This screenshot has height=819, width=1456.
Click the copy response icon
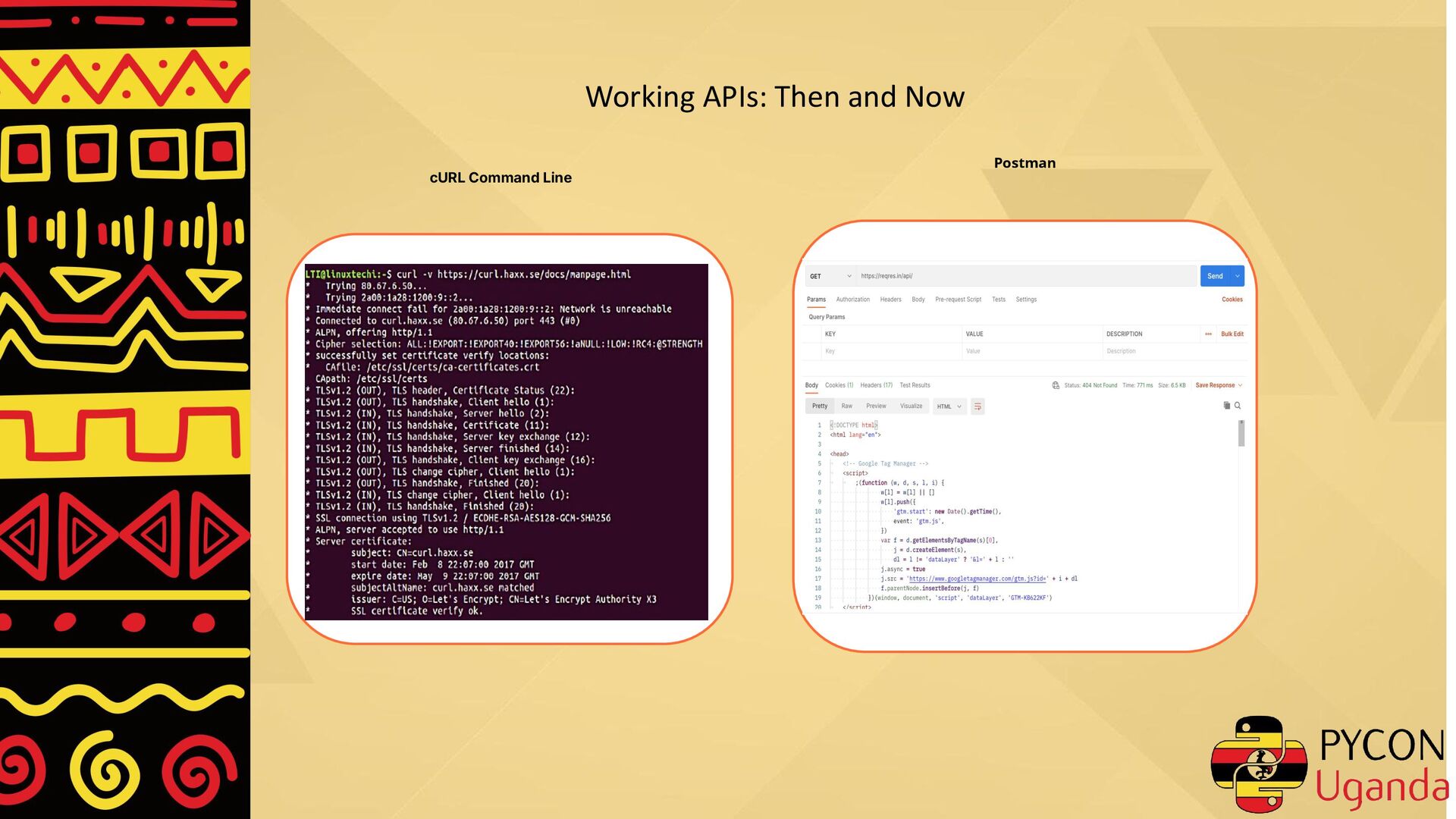1226,406
